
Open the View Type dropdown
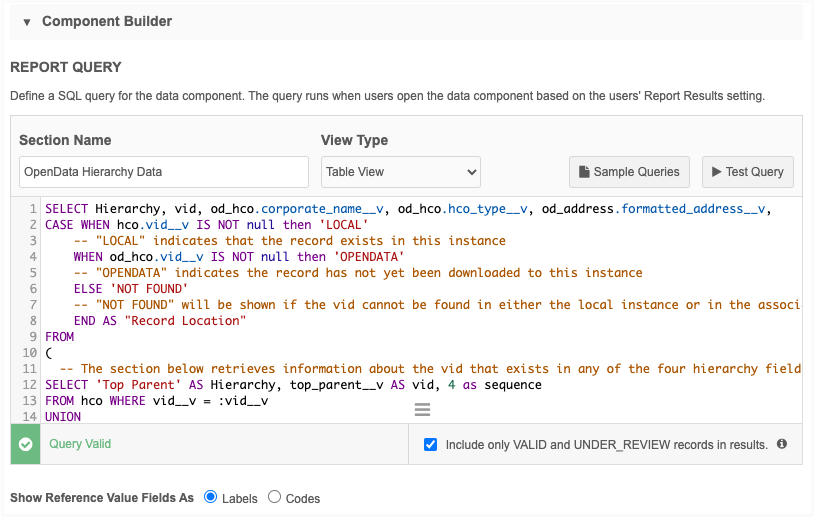coord(400,172)
